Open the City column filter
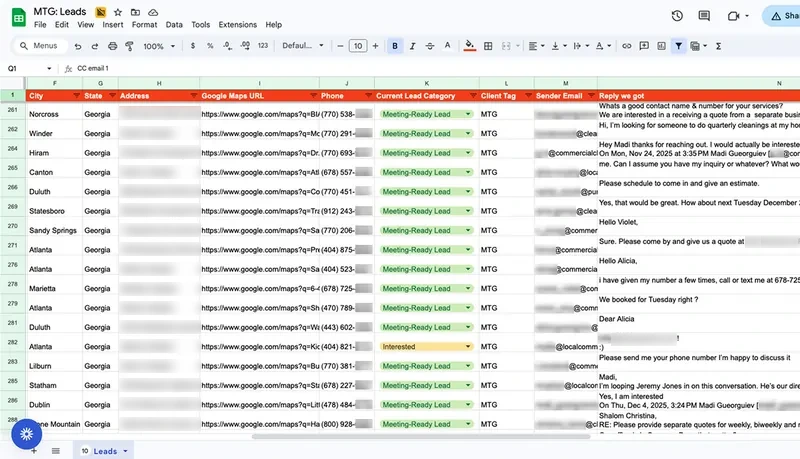This screenshot has height=459, width=800. tap(77, 96)
